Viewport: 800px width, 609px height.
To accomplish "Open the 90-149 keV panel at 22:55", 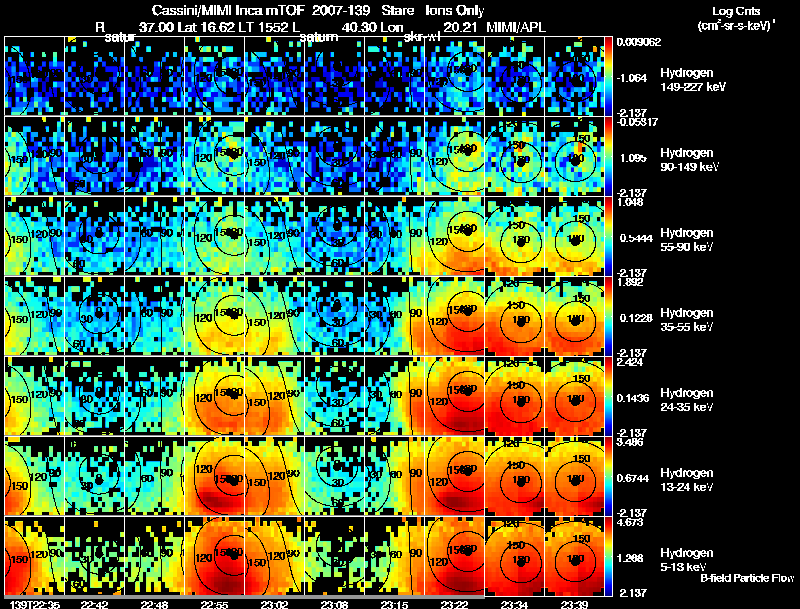I will tap(215, 156).
